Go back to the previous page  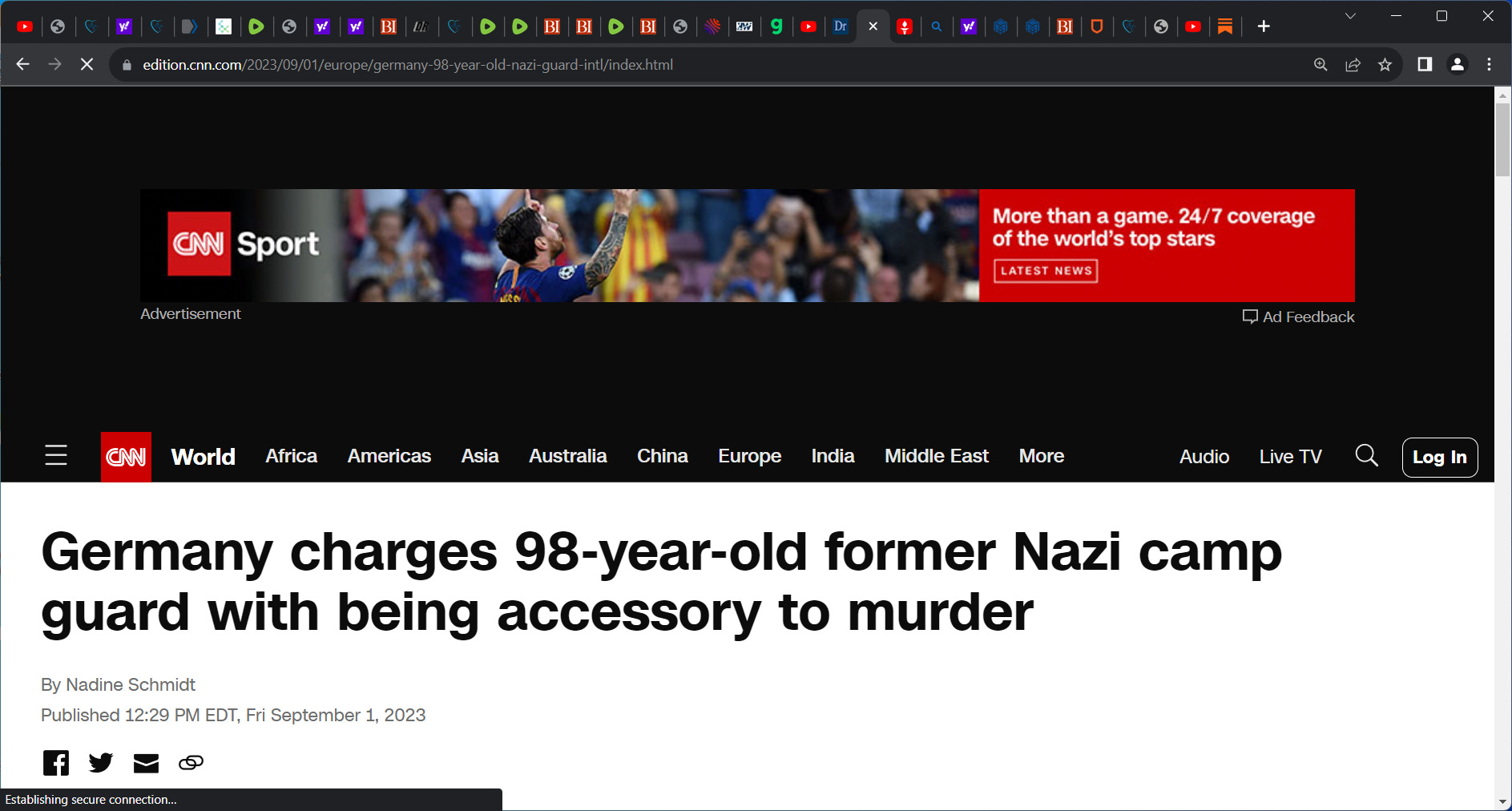pyautogui.click(x=22, y=64)
